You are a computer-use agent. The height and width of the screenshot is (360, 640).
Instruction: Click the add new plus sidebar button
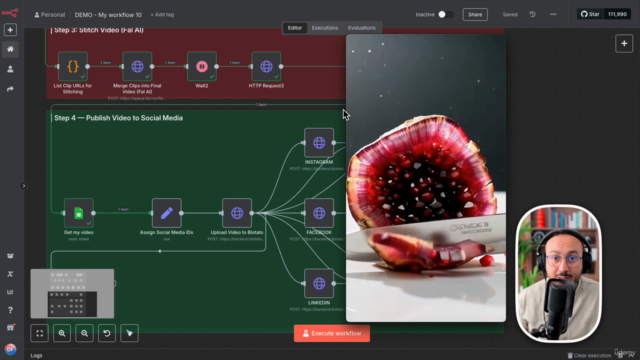click(10, 30)
